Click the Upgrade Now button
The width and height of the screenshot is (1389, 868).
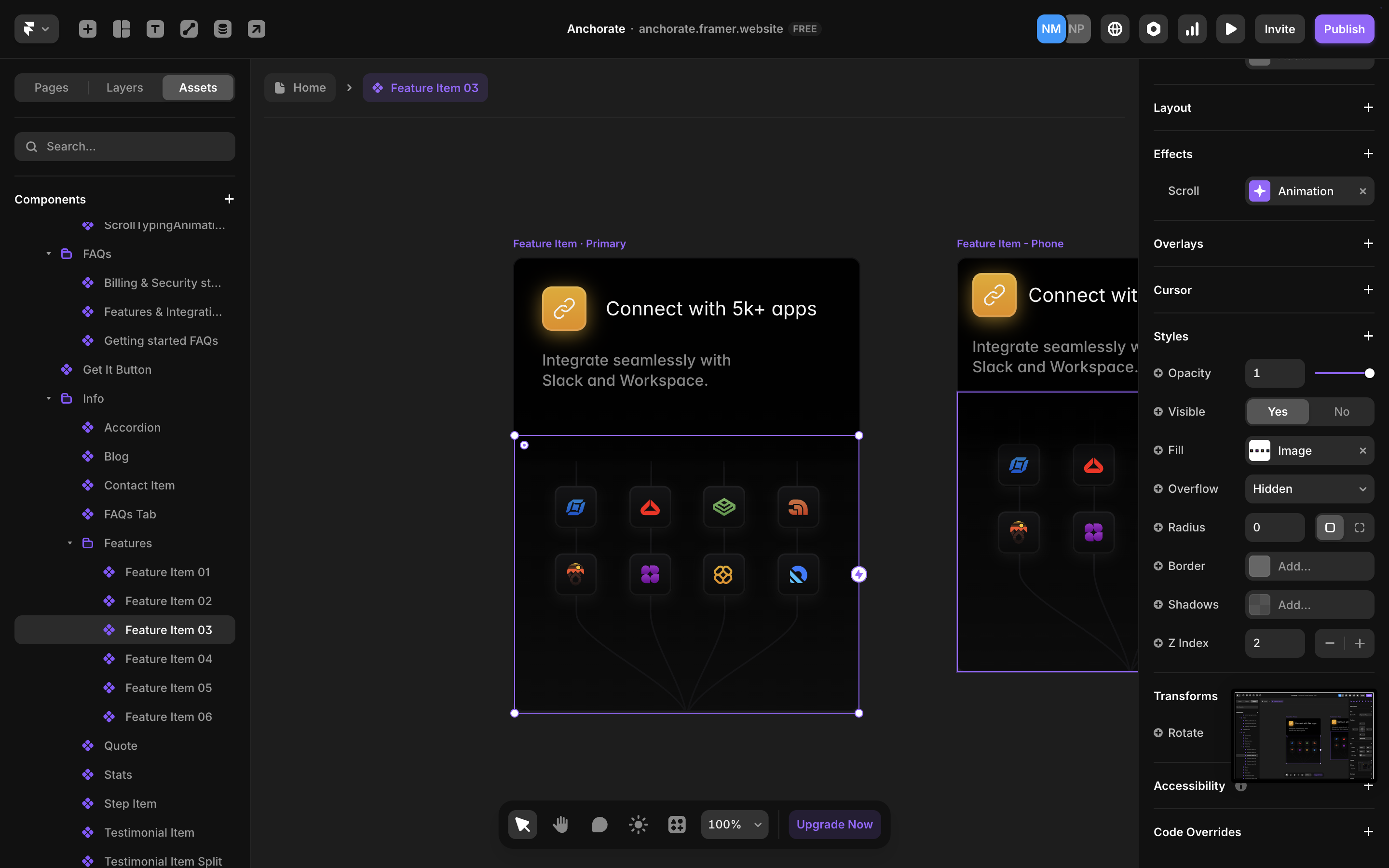coord(834,824)
